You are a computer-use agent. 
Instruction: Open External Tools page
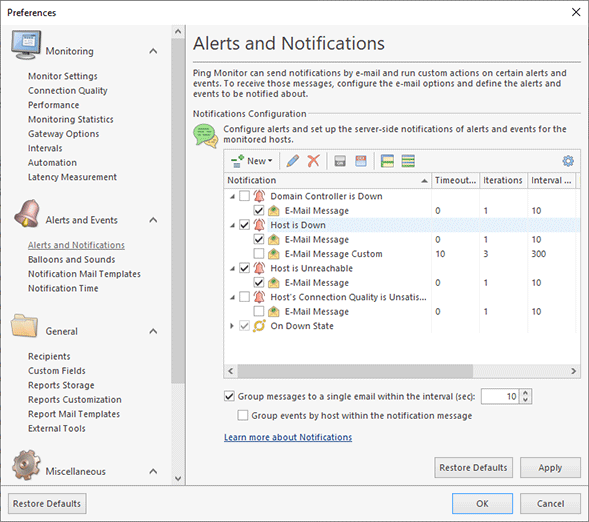click(57, 428)
